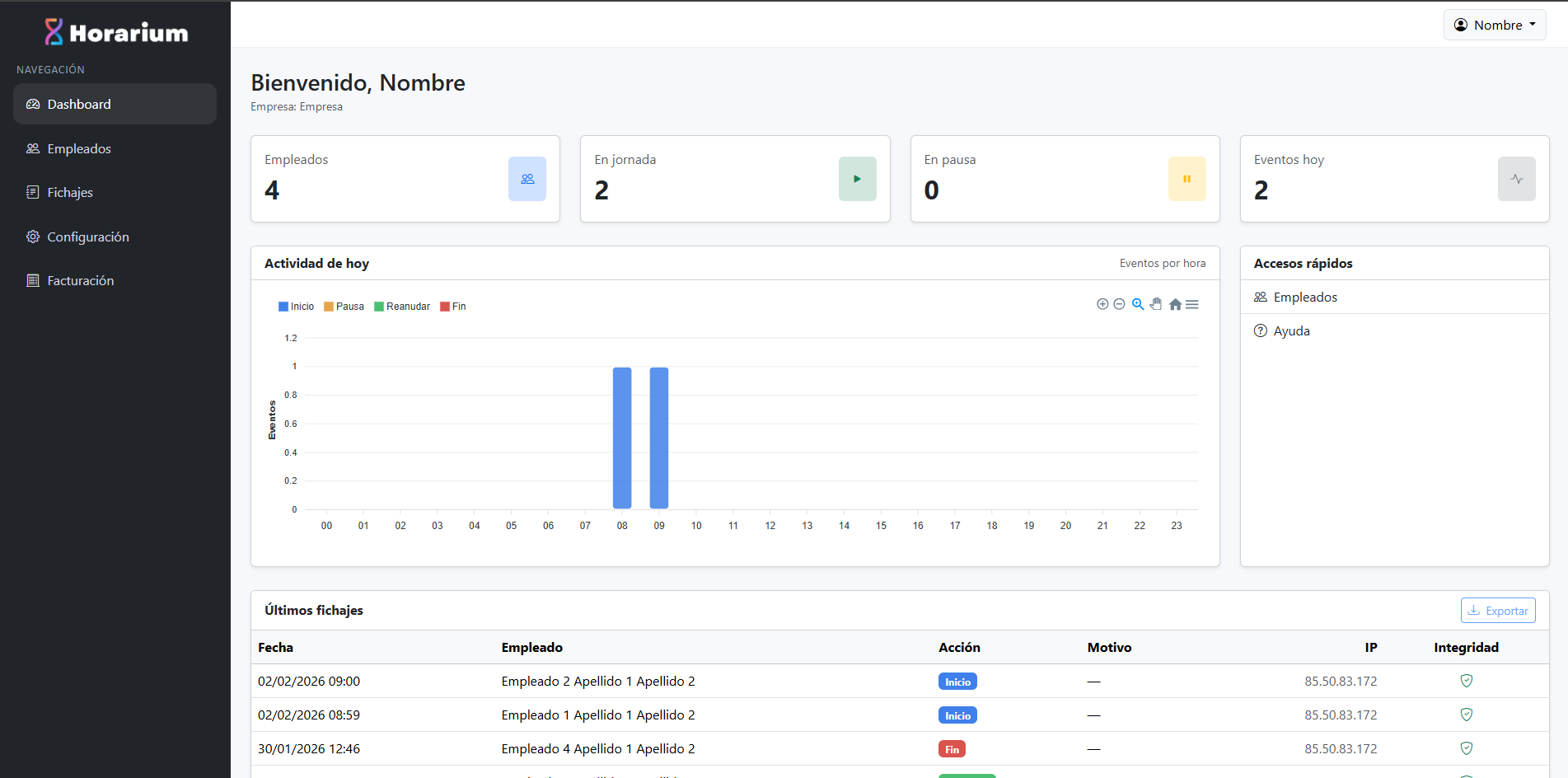Hide the Fin series via its legend entry
The image size is (1568, 778).
pos(453,306)
